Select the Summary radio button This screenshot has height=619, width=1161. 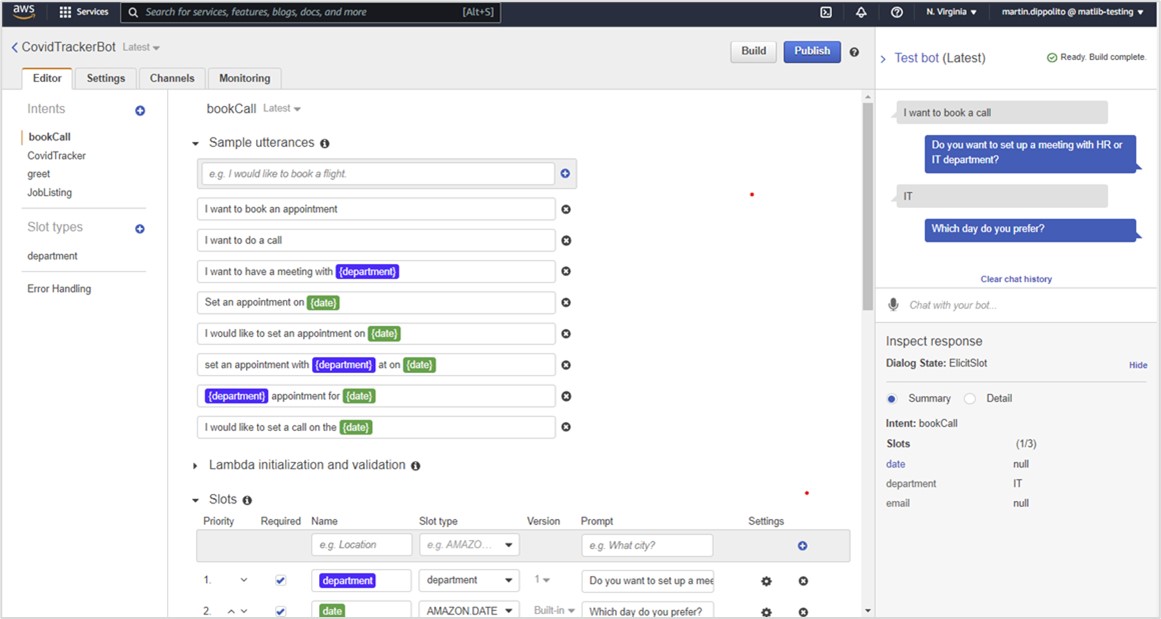point(892,398)
